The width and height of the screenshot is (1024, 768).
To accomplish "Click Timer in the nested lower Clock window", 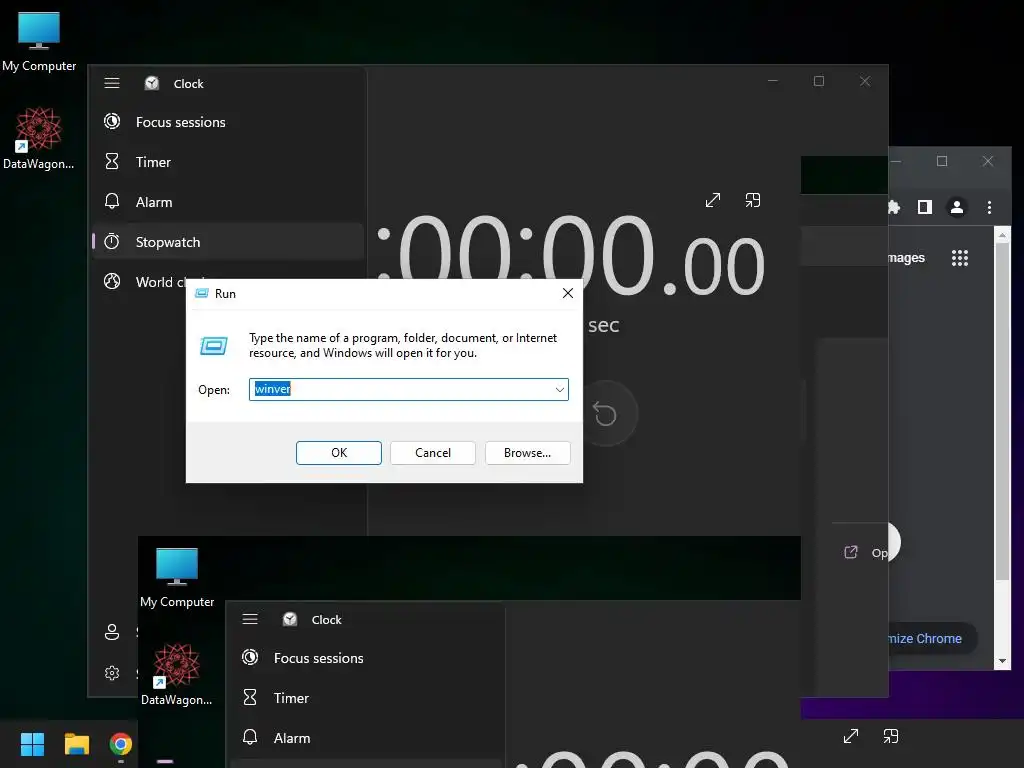I will [x=366, y=698].
